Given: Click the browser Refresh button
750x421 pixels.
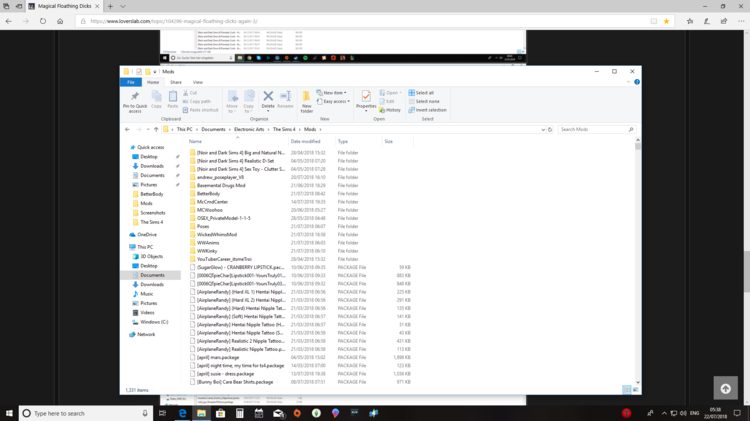Looking at the screenshot, I should point(43,21).
